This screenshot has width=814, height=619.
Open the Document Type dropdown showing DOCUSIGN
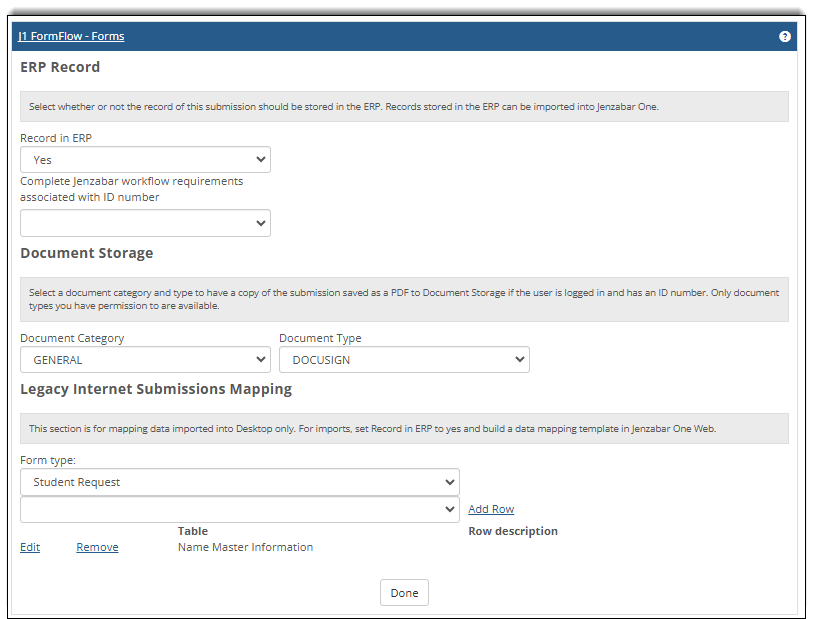click(x=404, y=360)
